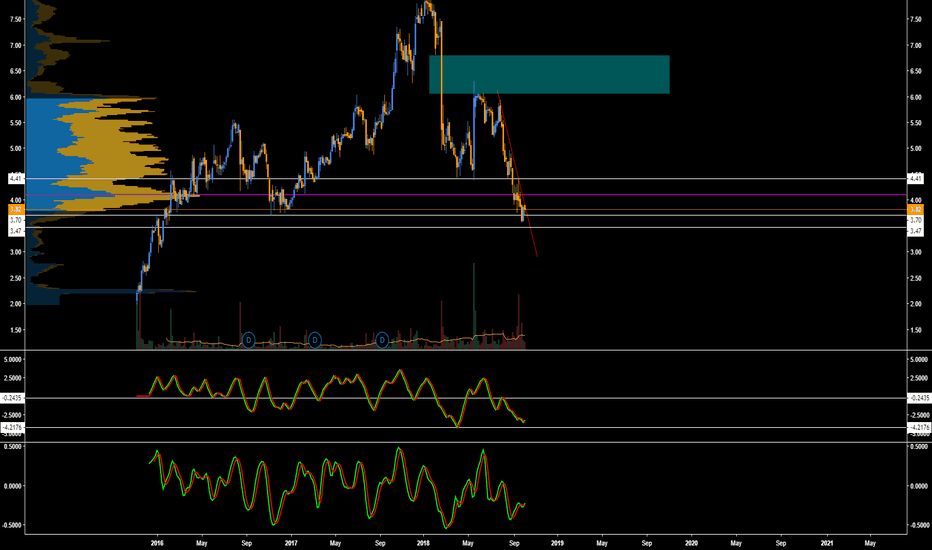Click 0.5000 value on right bottom indicator scale

[919, 447]
